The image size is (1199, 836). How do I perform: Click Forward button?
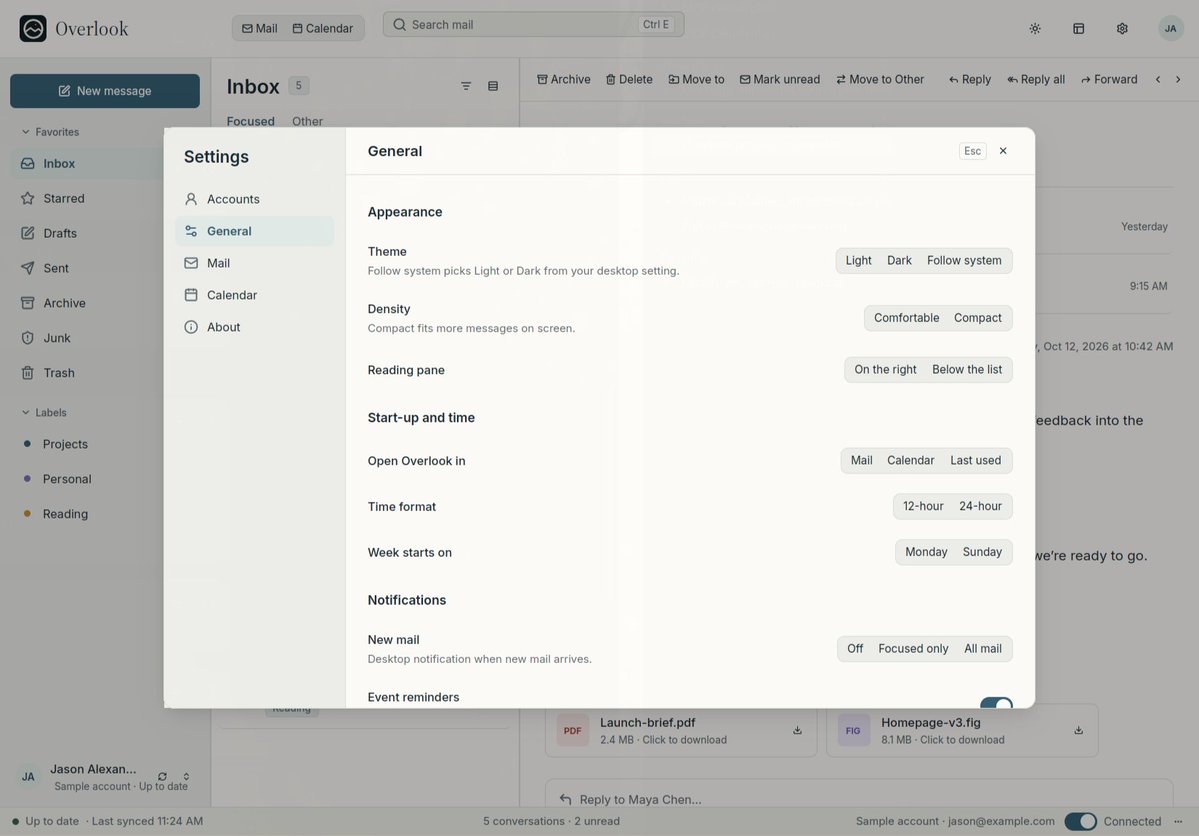tap(1109, 80)
